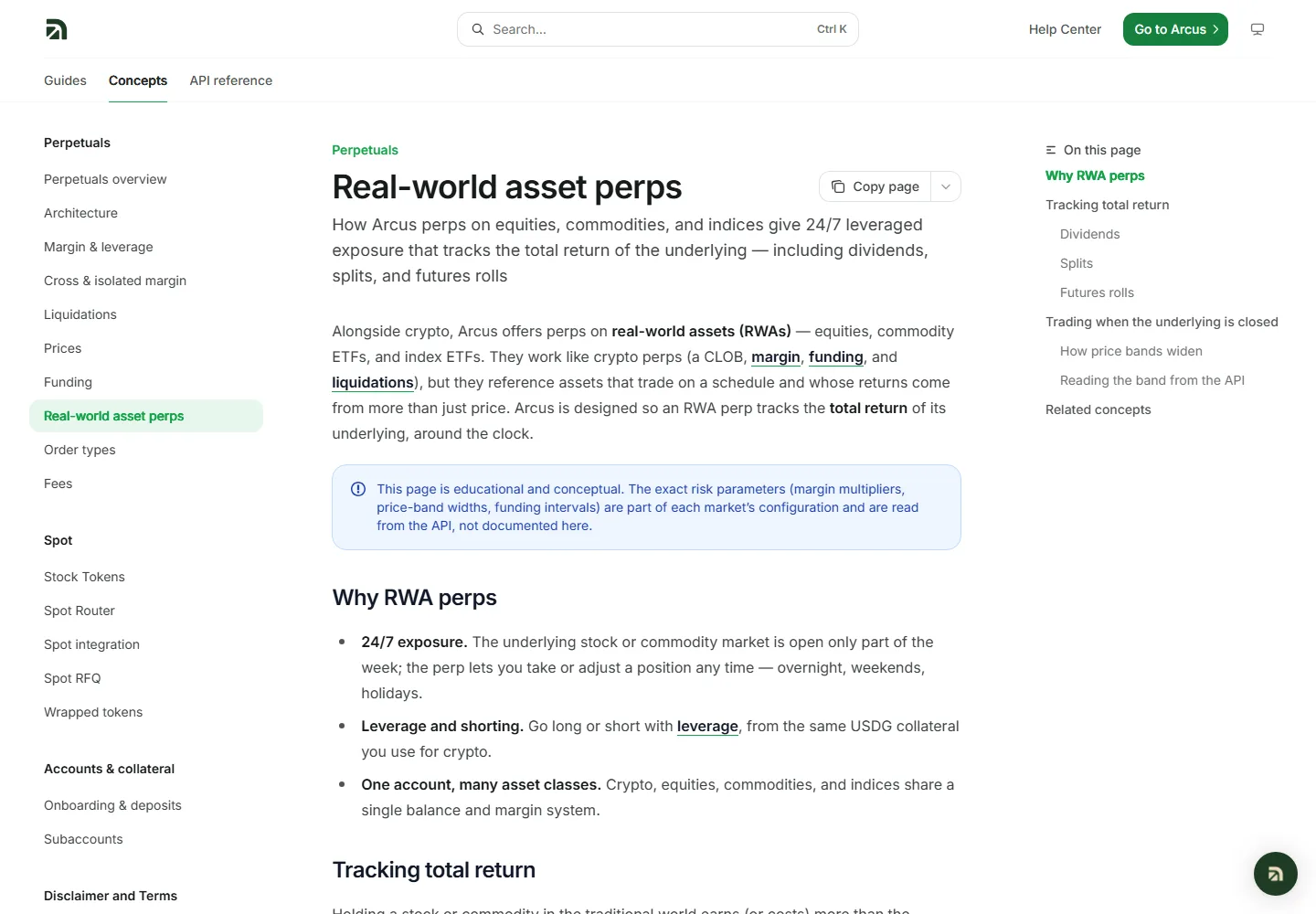Open the Guides tab
Screen dimensions: 1316x914
pos(65,80)
